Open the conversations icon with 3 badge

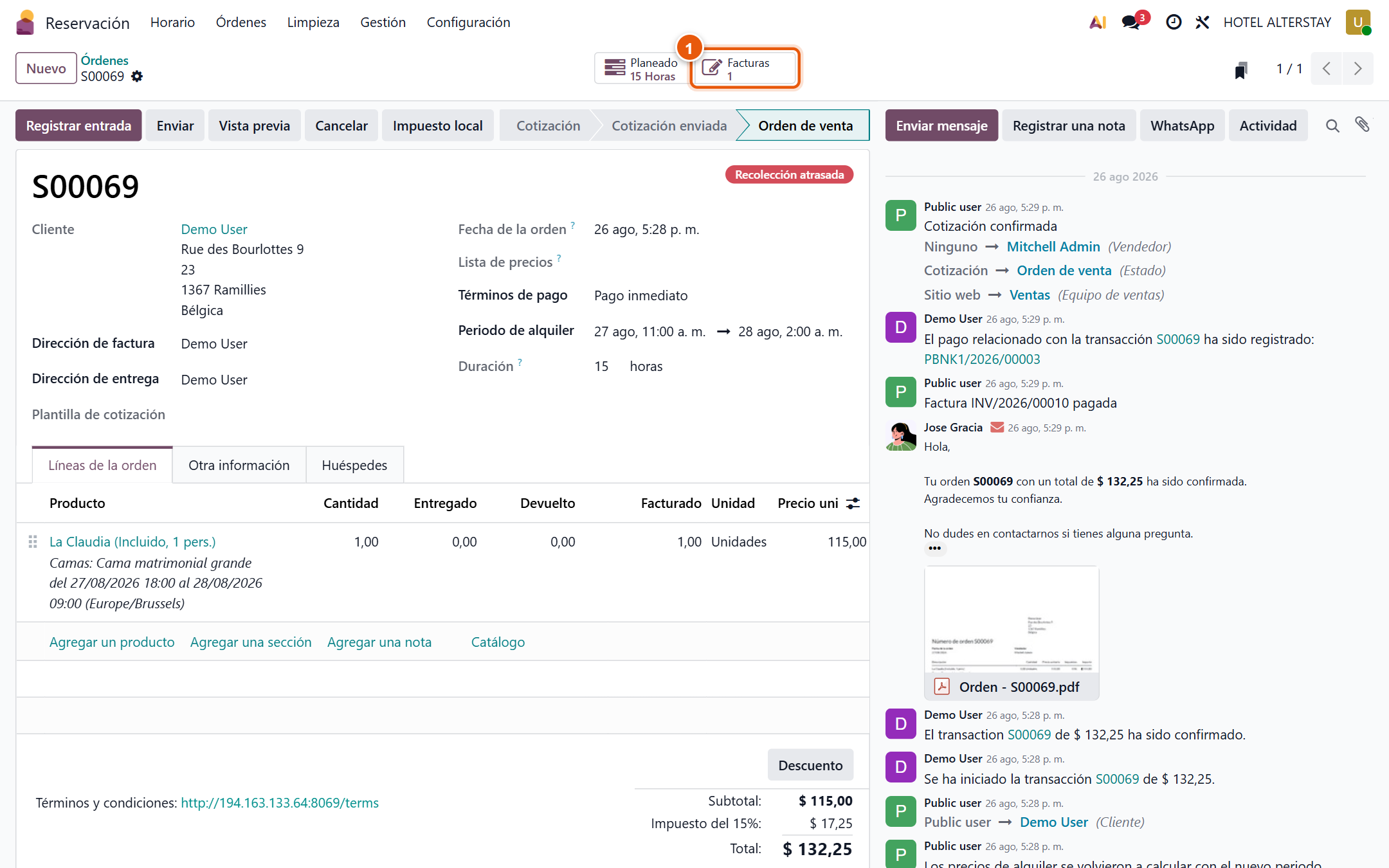tap(1131, 23)
